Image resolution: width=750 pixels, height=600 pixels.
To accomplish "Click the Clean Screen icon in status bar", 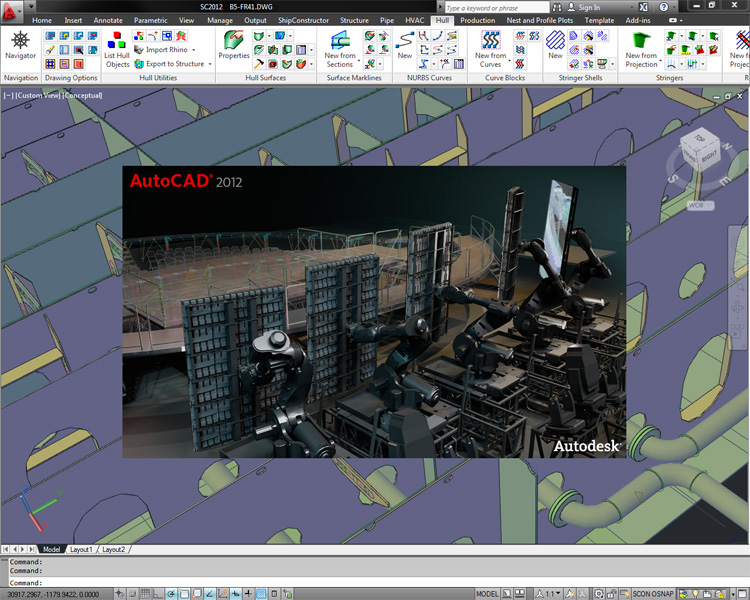I will pos(740,594).
